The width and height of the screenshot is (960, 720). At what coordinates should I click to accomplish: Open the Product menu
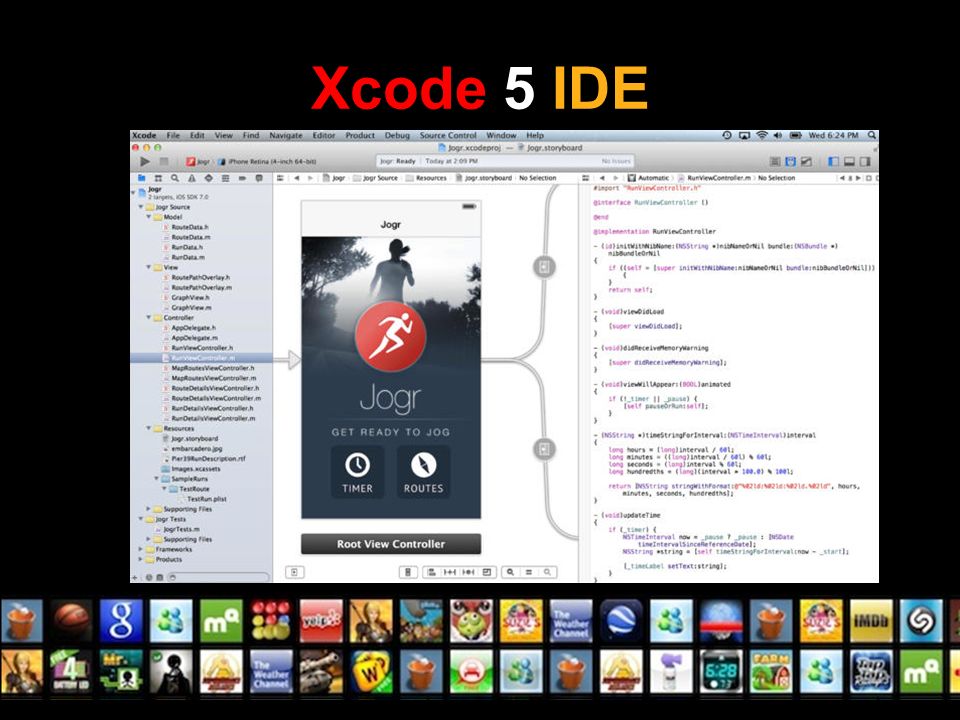360,135
